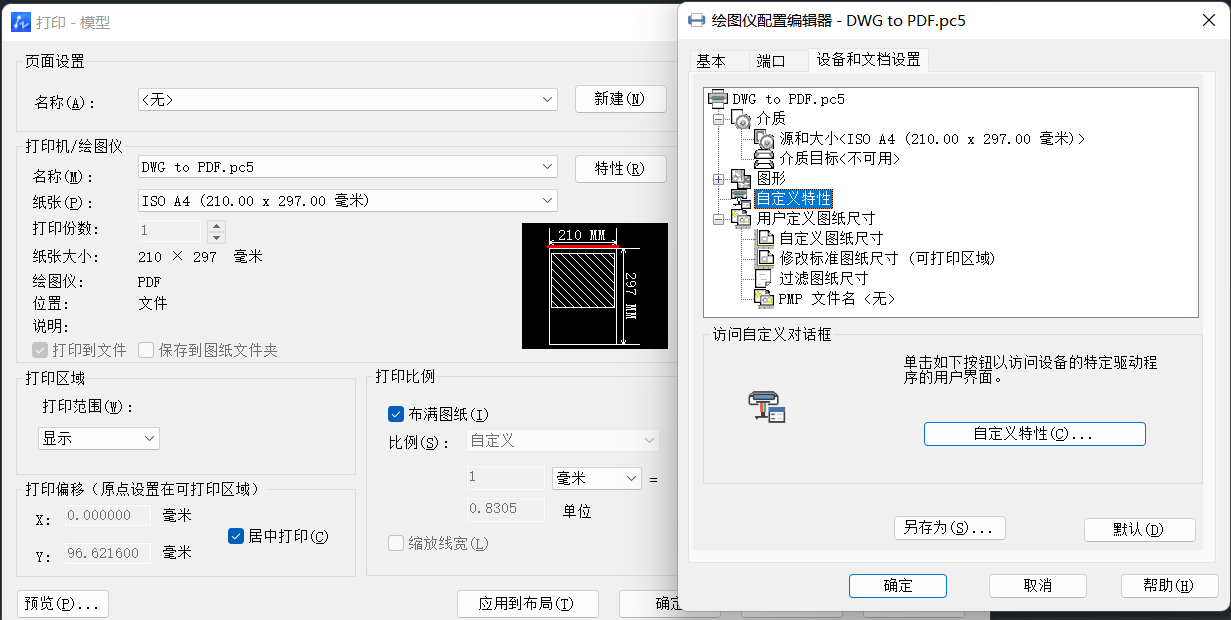Click the plotter driver icon in 访问自定义对话框
The width and height of the screenshot is (1231, 620).
767,406
